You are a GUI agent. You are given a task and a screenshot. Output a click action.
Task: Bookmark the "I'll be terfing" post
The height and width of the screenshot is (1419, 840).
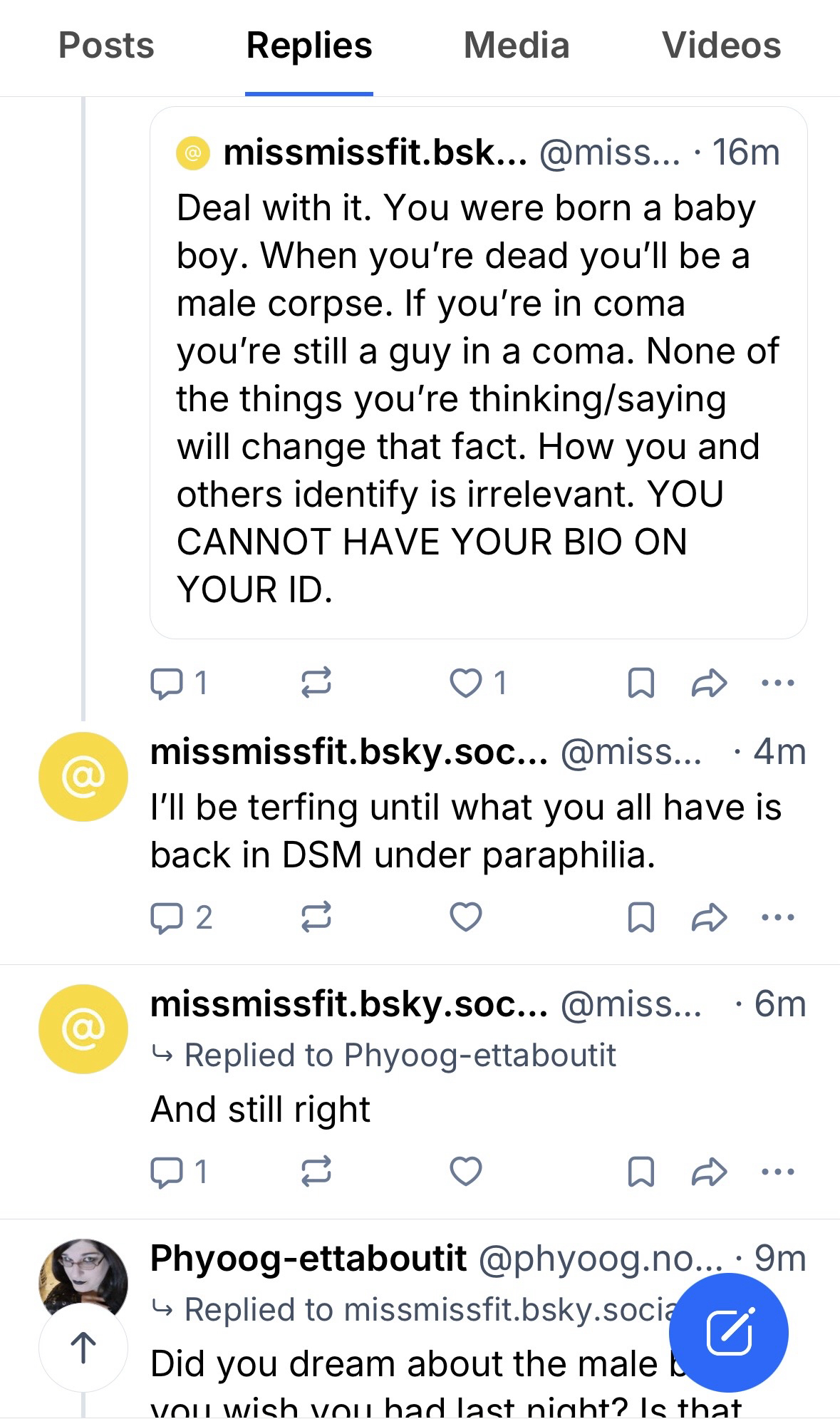tap(641, 917)
